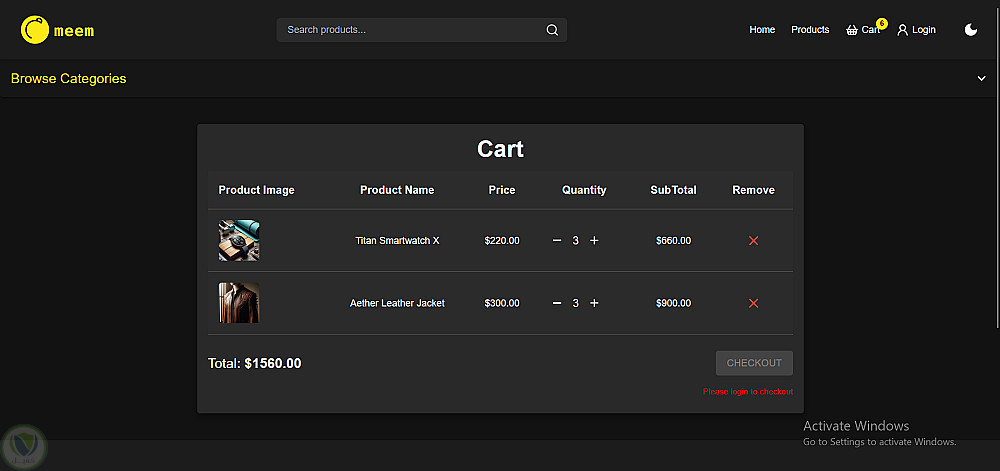The width and height of the screenshot is (1000, 471).
Task: Toggle dark mode moon switch
Action: click(x=971, y=30)
